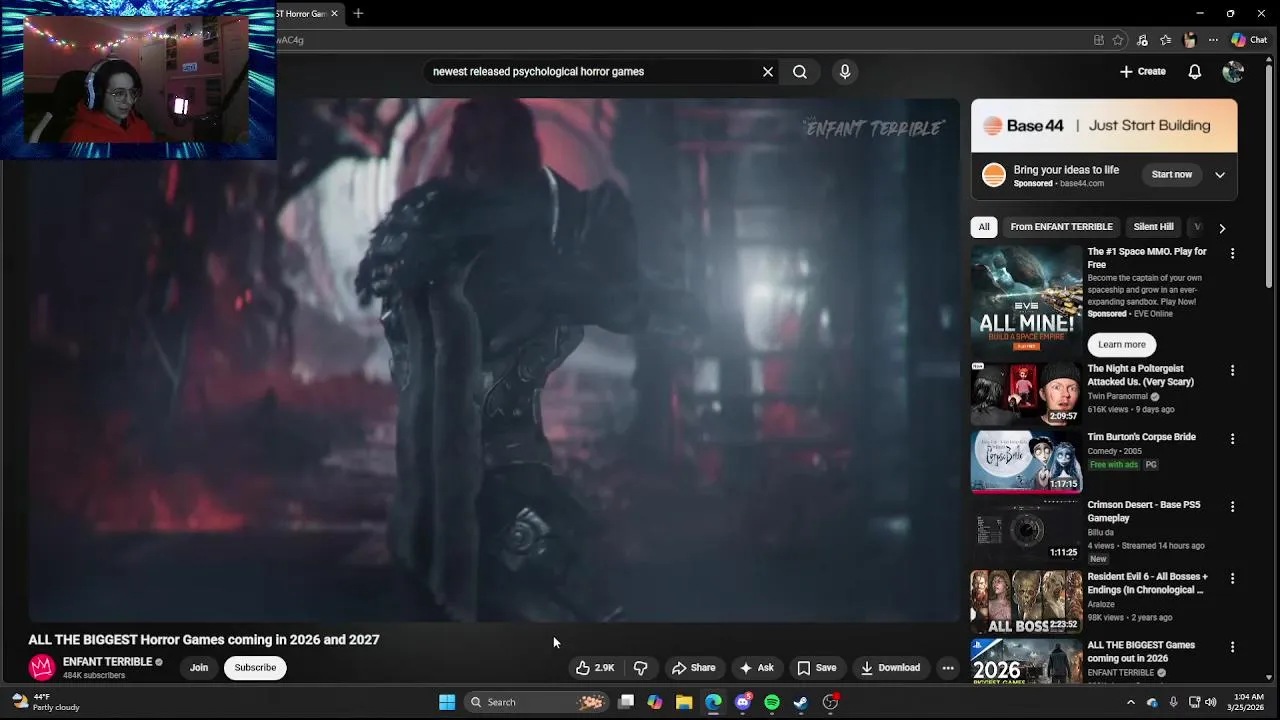The width and height of the screenshot is (1280, 720).
Task: Dislike the video with thumbs down
Action: [641, 668]
